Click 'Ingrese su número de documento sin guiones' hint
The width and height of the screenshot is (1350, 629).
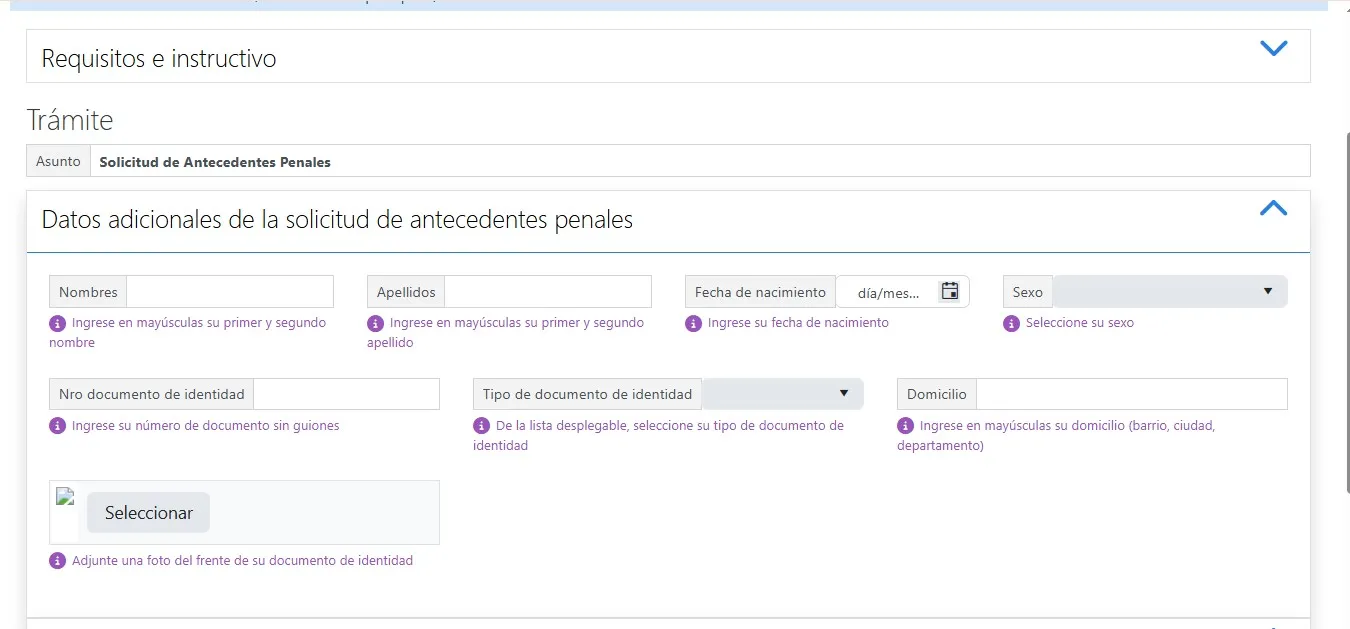[206, 426]
